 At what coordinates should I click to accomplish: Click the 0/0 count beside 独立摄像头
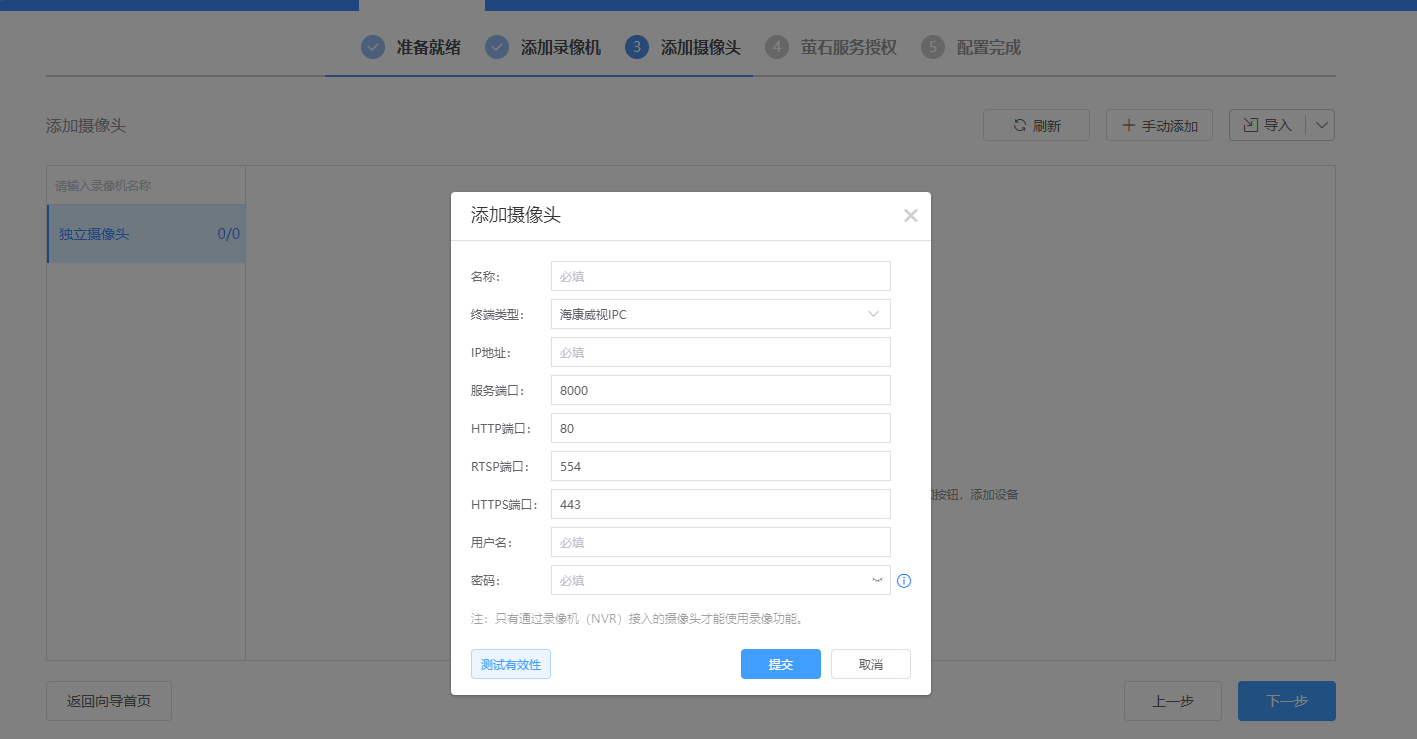[x=228, y=234]
